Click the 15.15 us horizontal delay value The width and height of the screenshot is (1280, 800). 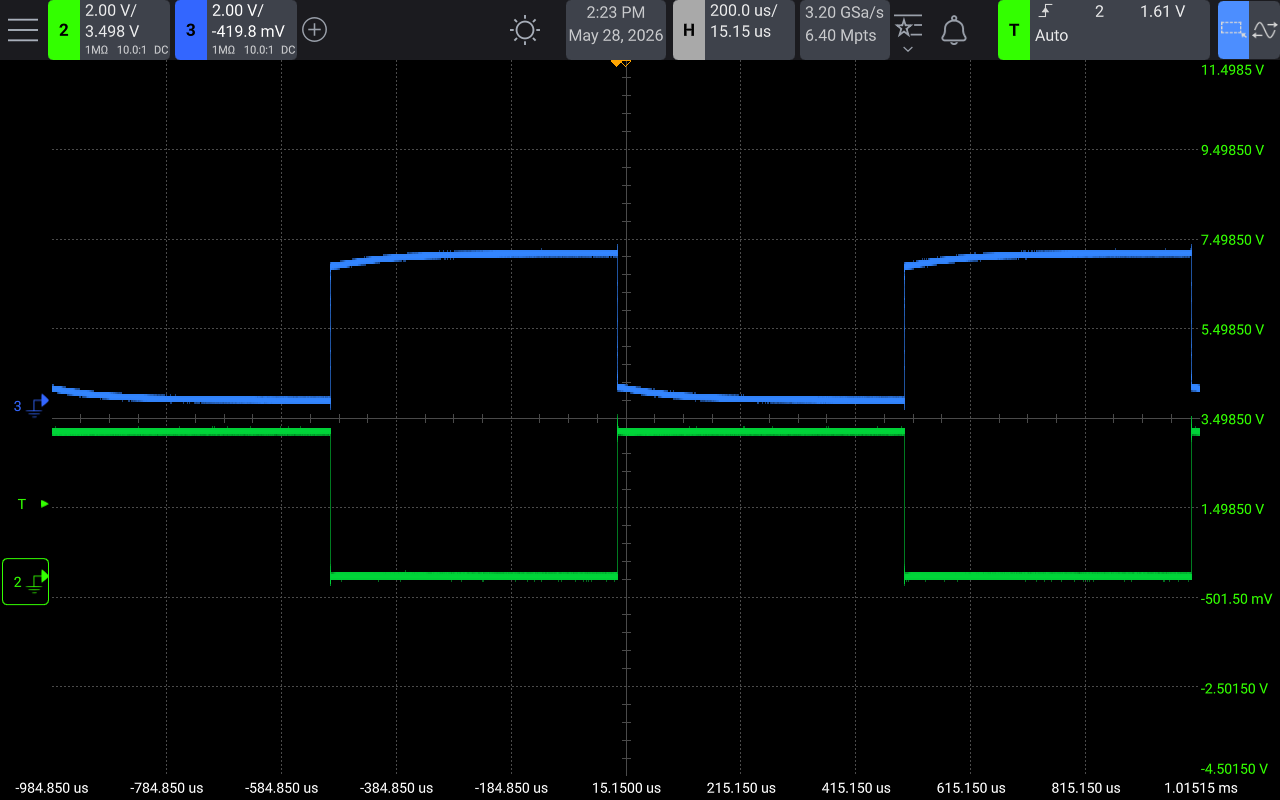point(741,32)
